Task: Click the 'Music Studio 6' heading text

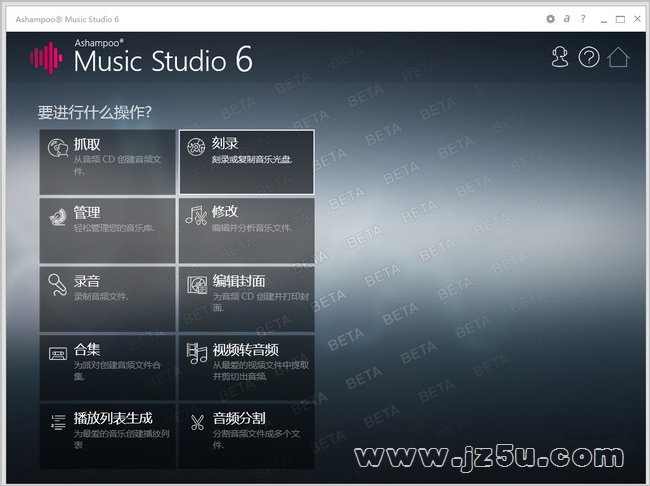Action: point(163,60)
